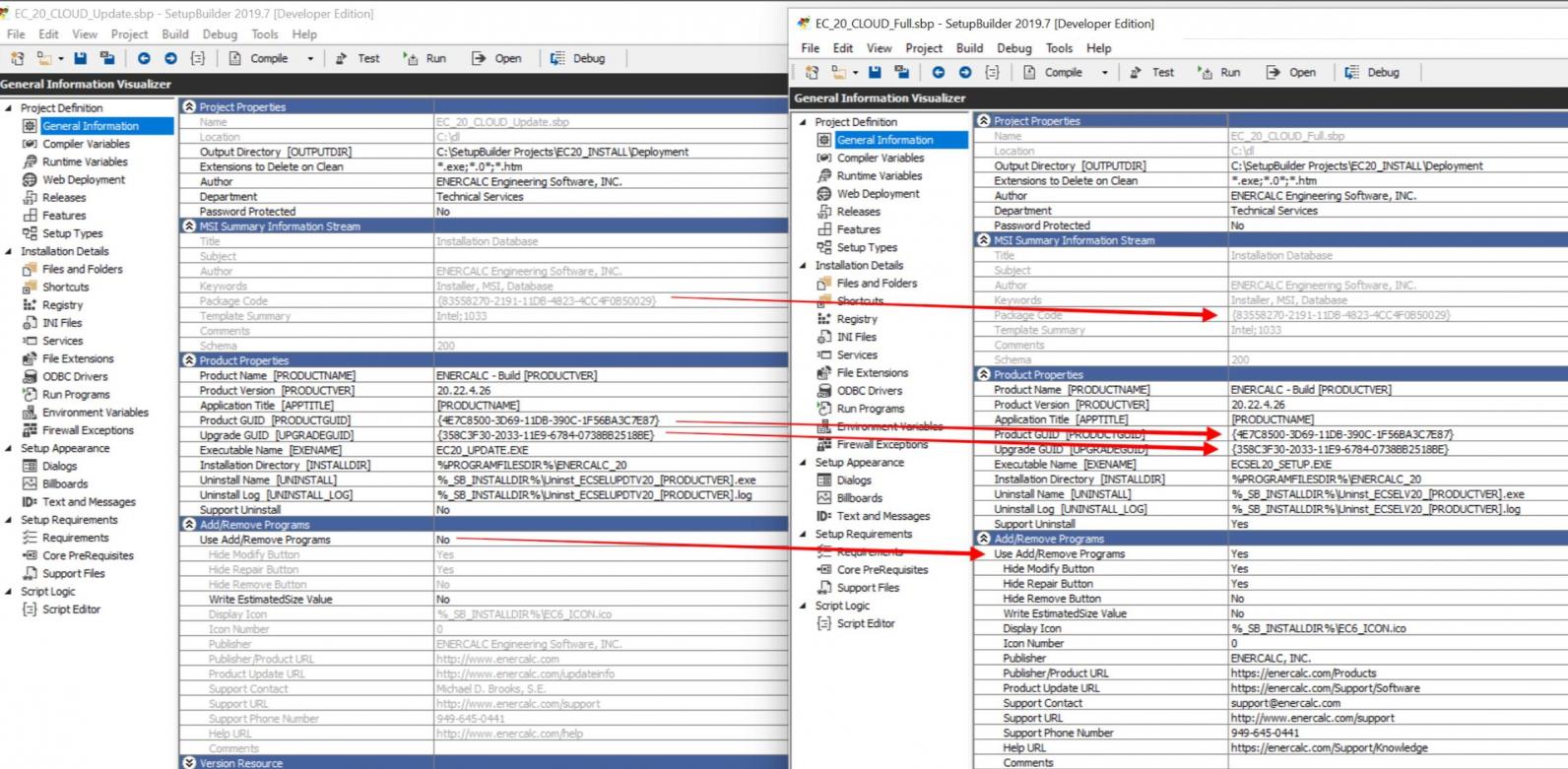This screenshot has width=1568, height=769.
Task: Open Help menu in Full window
Action: (1098, 47)
